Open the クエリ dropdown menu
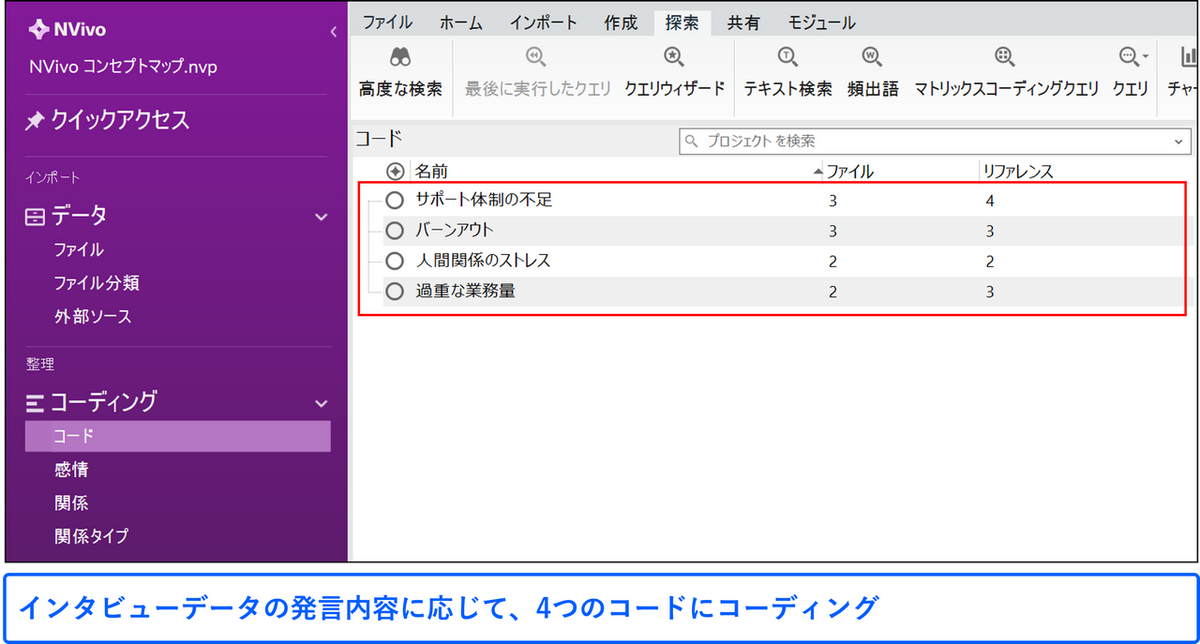 point(1132,58)
